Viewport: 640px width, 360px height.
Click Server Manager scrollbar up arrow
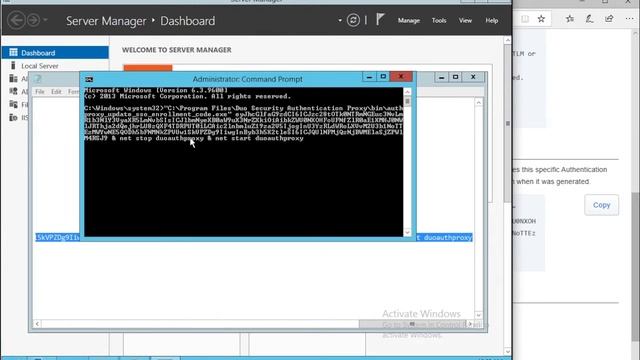(x=507, y=40)
